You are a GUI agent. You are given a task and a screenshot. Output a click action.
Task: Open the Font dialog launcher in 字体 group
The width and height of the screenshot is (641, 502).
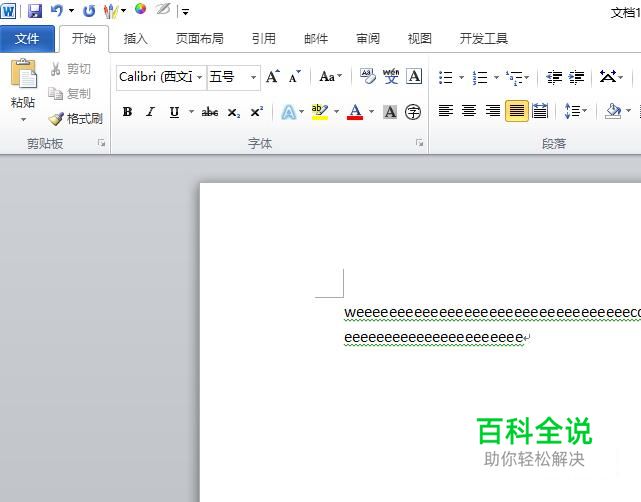[419, 143]
